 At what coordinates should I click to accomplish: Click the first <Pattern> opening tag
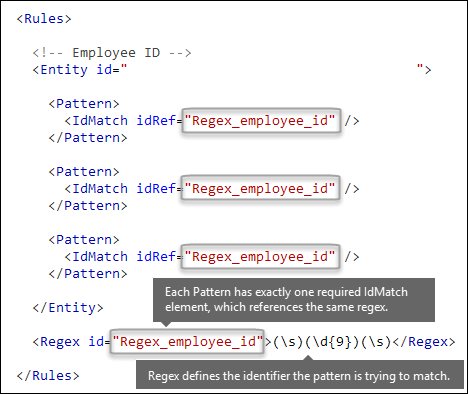tap(84, 104)
